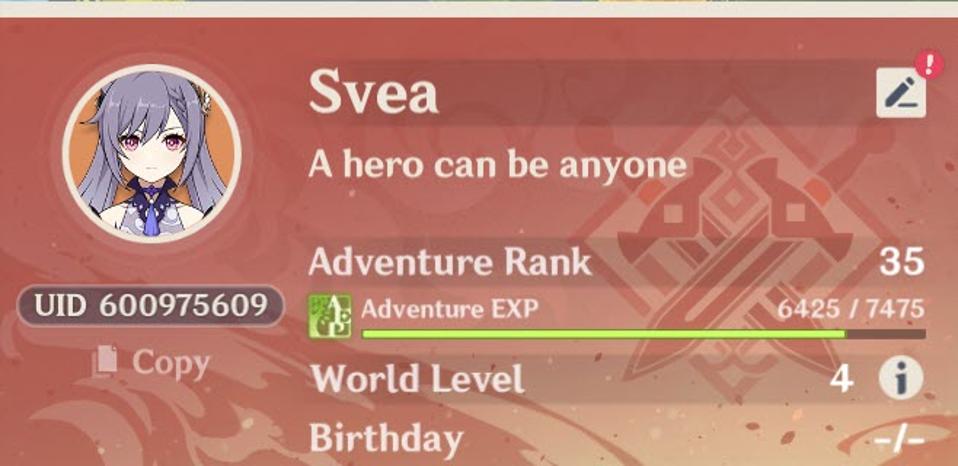Image resolution: width=958 pixels, height=466 pixels.
Task: Click the red exclamation notification badge
Action: 929,64
